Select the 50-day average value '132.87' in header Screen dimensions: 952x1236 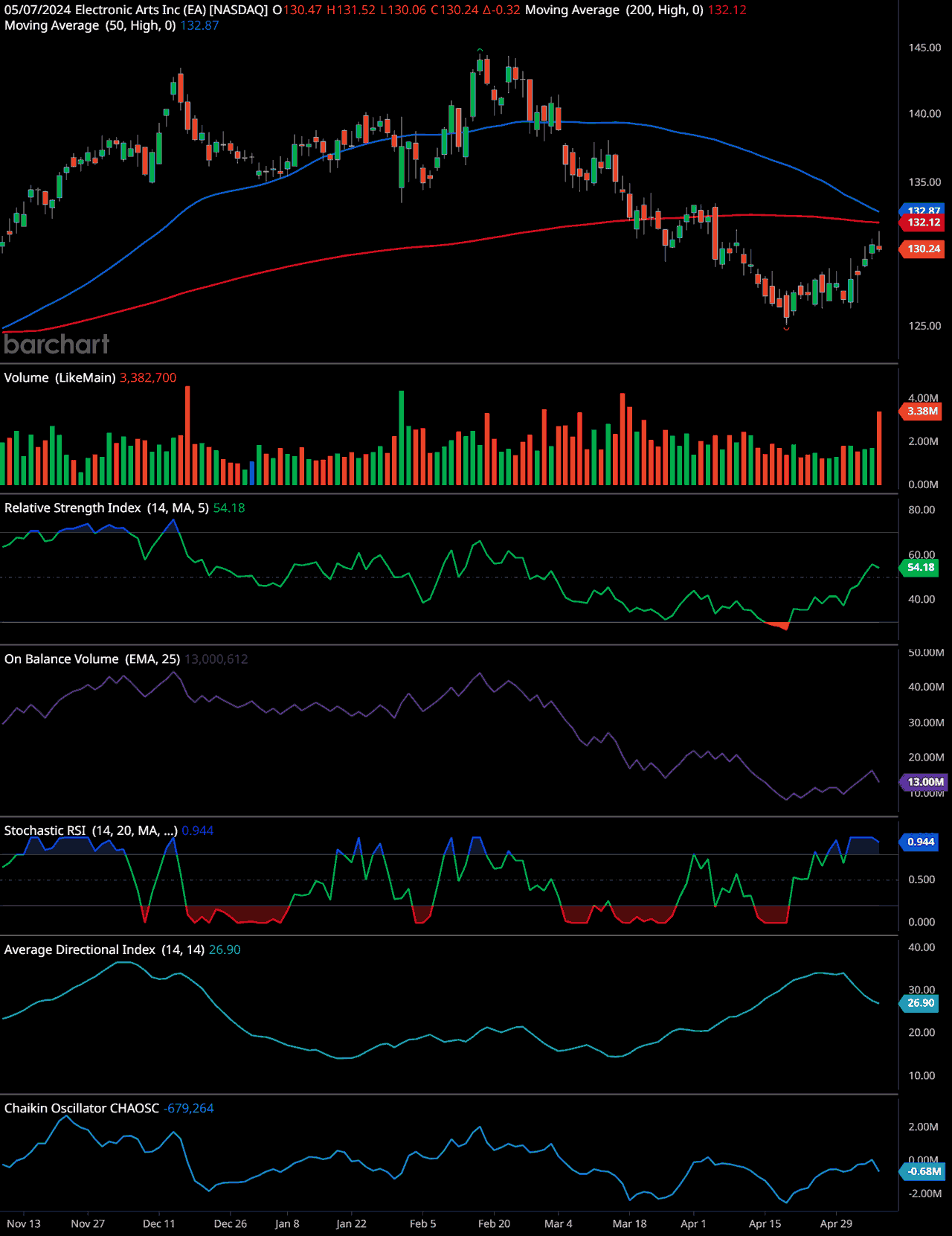[x=199, y=25]
